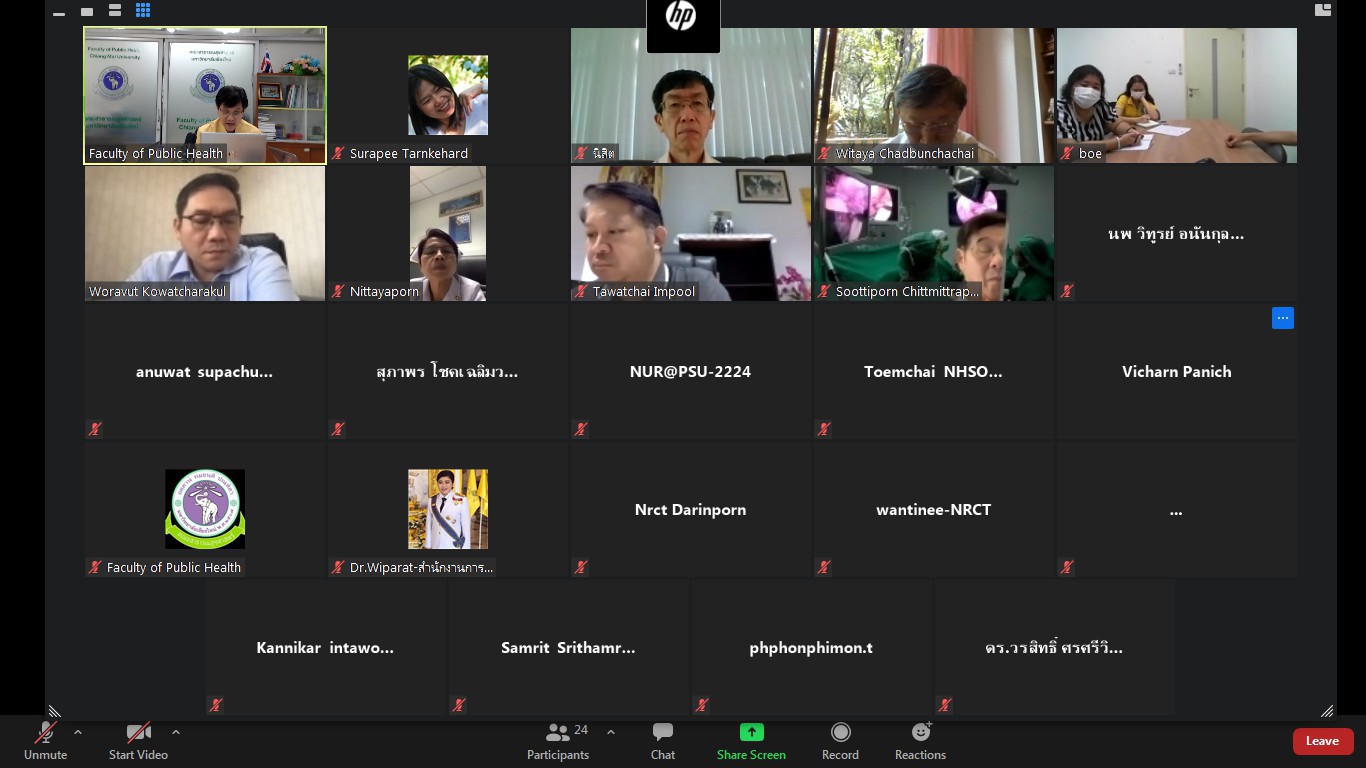Screen dimensions: 1366x768
Task: Select the Toemchai NHSO... participant tile
Action: [x=933, y=371]
